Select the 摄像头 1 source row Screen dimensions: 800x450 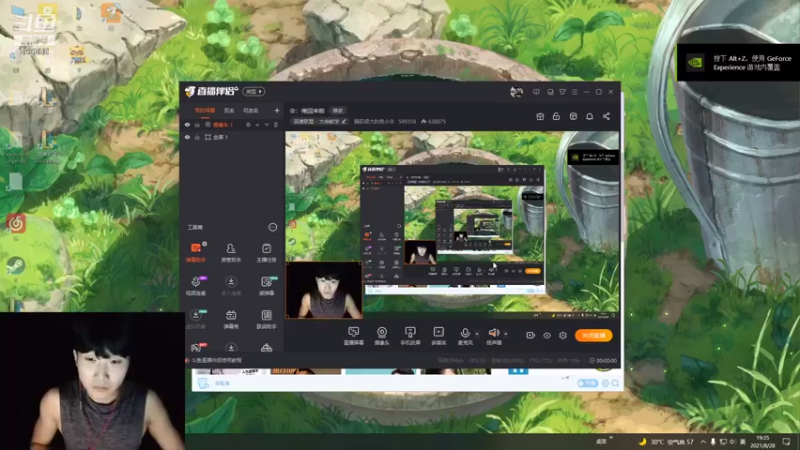232,124
